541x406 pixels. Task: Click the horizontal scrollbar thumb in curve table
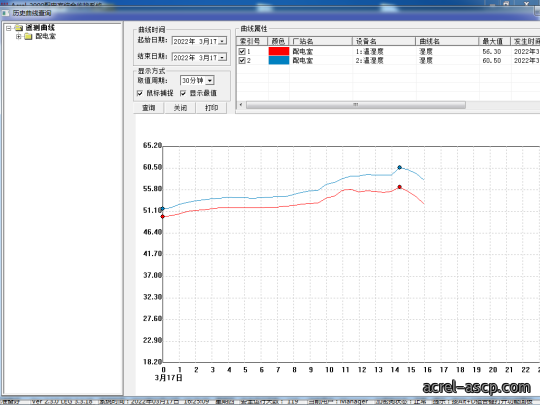coord(356,105)
